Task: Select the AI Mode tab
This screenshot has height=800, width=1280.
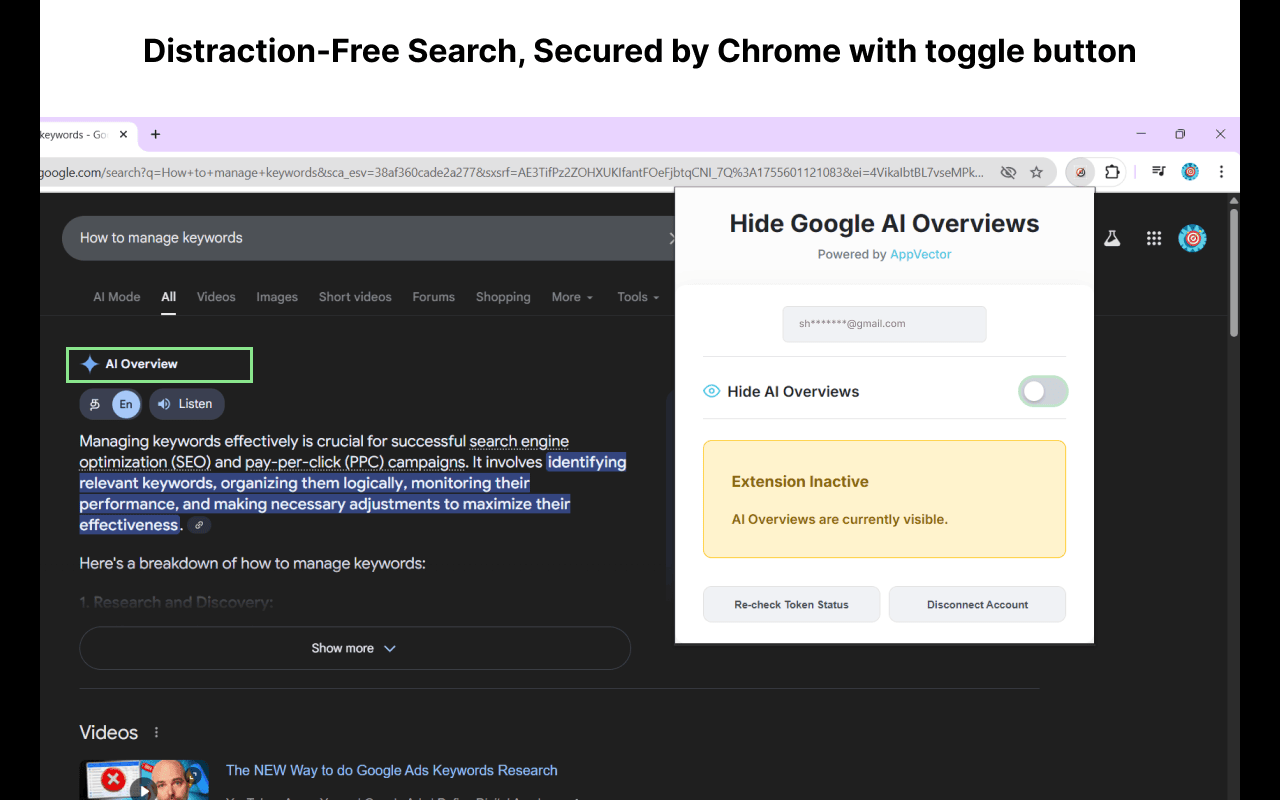Action: point(116,297)
